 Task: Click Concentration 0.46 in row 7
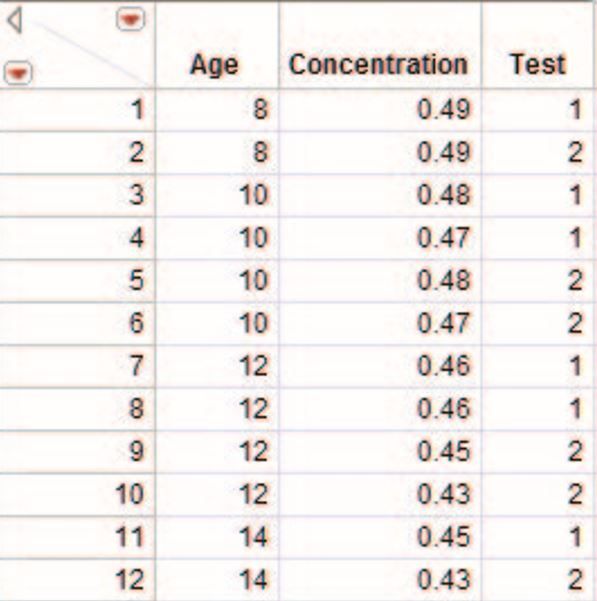pyautogui.click(x=443, y=365)
